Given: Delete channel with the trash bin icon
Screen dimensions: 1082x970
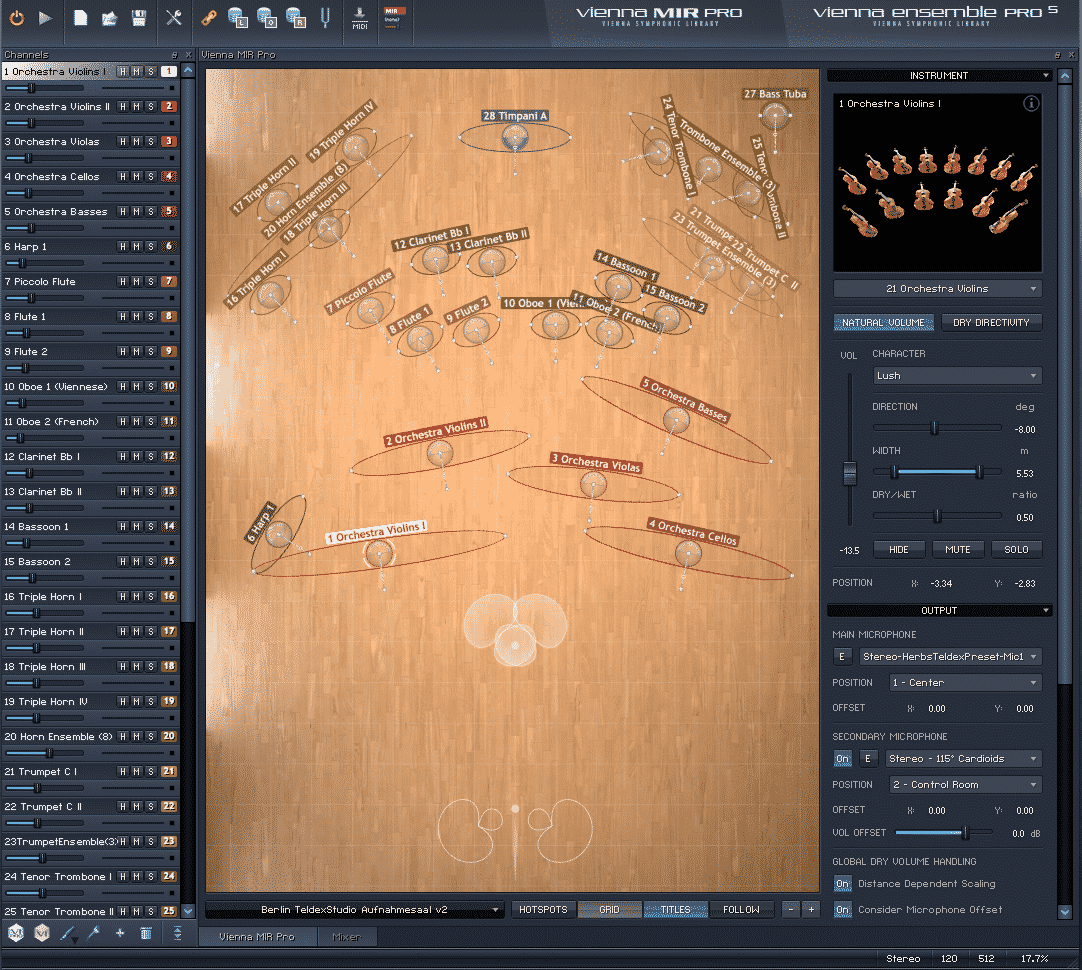Looking at the screenshot, I should tap(146, 933).
